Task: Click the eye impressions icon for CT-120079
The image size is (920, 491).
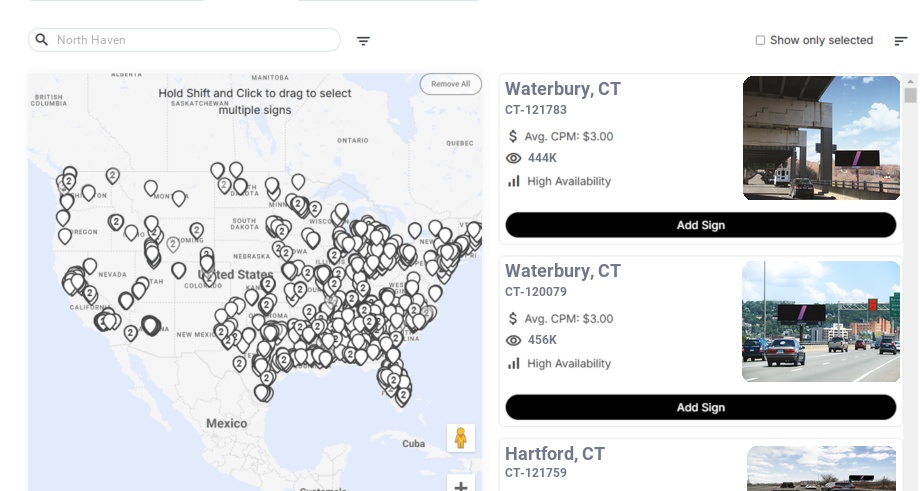Action: point(514,340)
